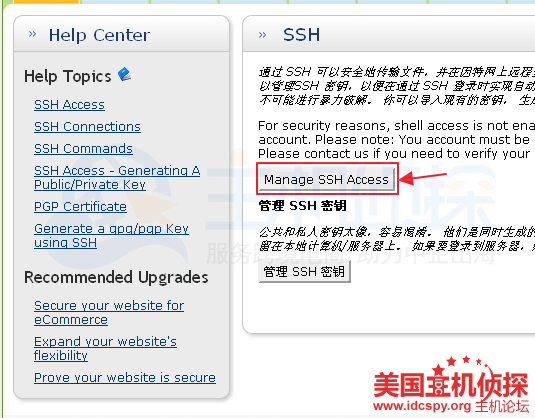535x418 pixels.
Task: Click the chevron icon before SSH heading
Action: [262, 34]
